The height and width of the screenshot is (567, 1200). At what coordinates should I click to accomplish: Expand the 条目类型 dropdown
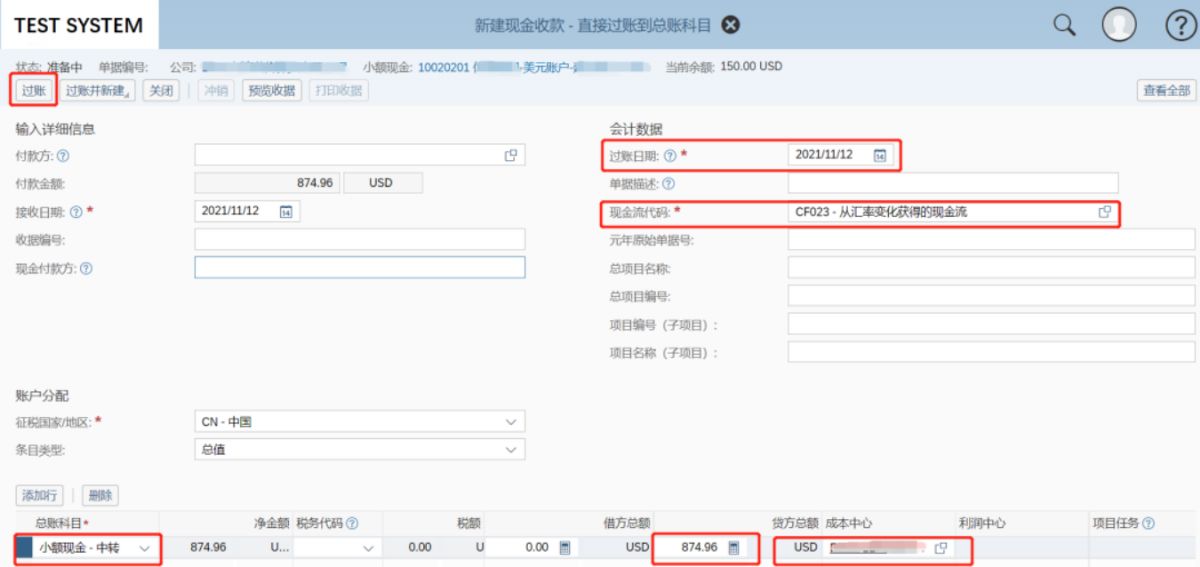pyautogui.click(x=512, y=450)
